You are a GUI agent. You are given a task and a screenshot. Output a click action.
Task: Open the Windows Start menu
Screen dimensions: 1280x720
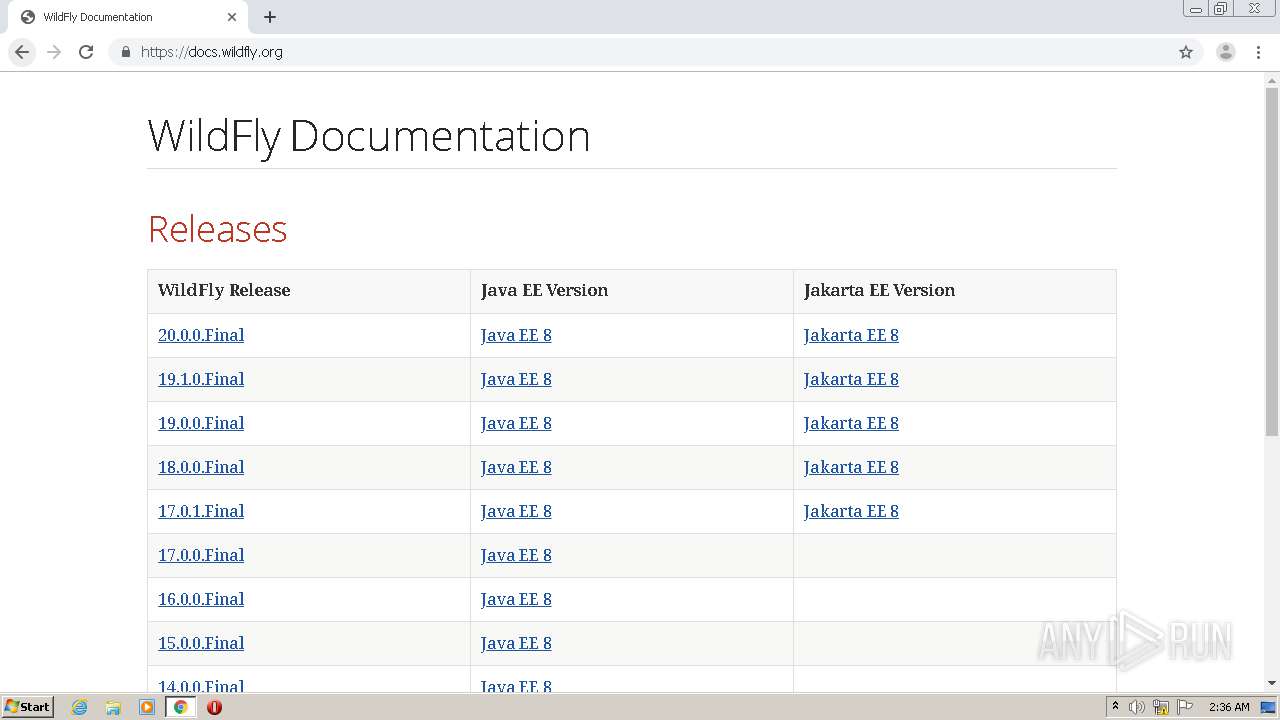pyautogui.click(x=27, y=706)
